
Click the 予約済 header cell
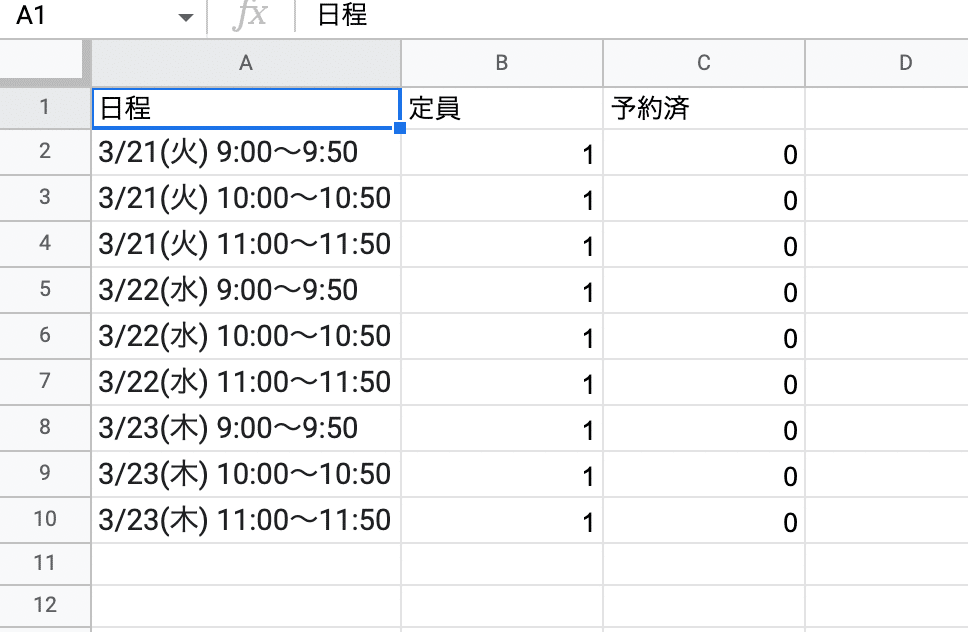click(704, 108)
